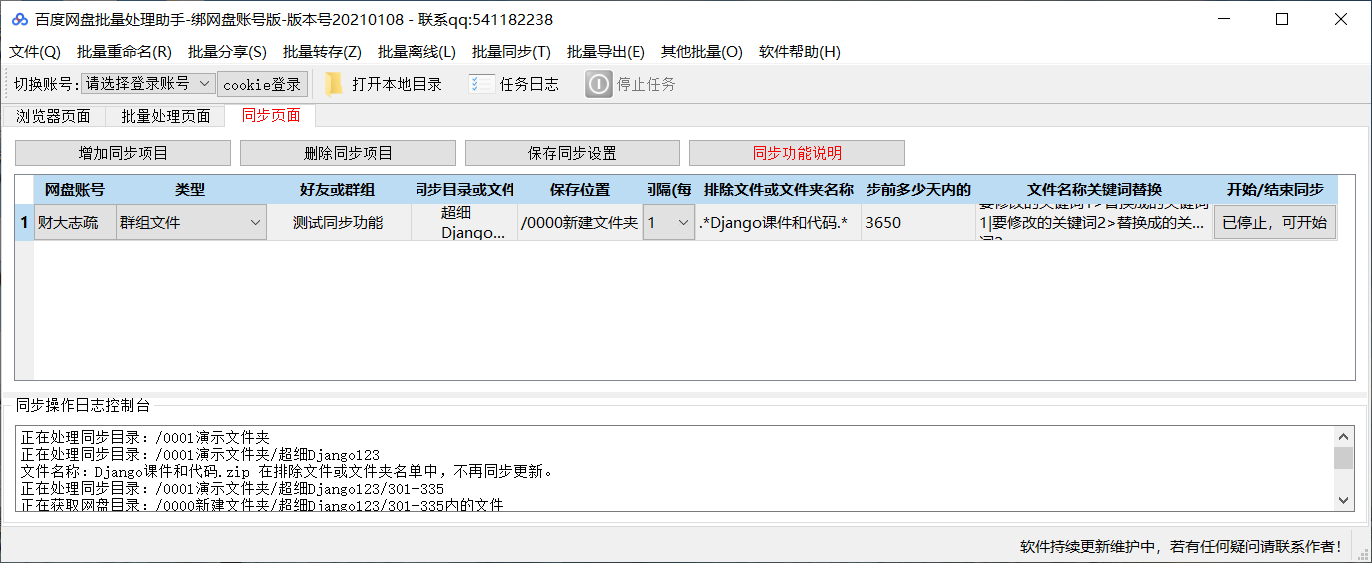Select the 同步页面 tab
The image size is (1372, 563).
coord(271,115)
